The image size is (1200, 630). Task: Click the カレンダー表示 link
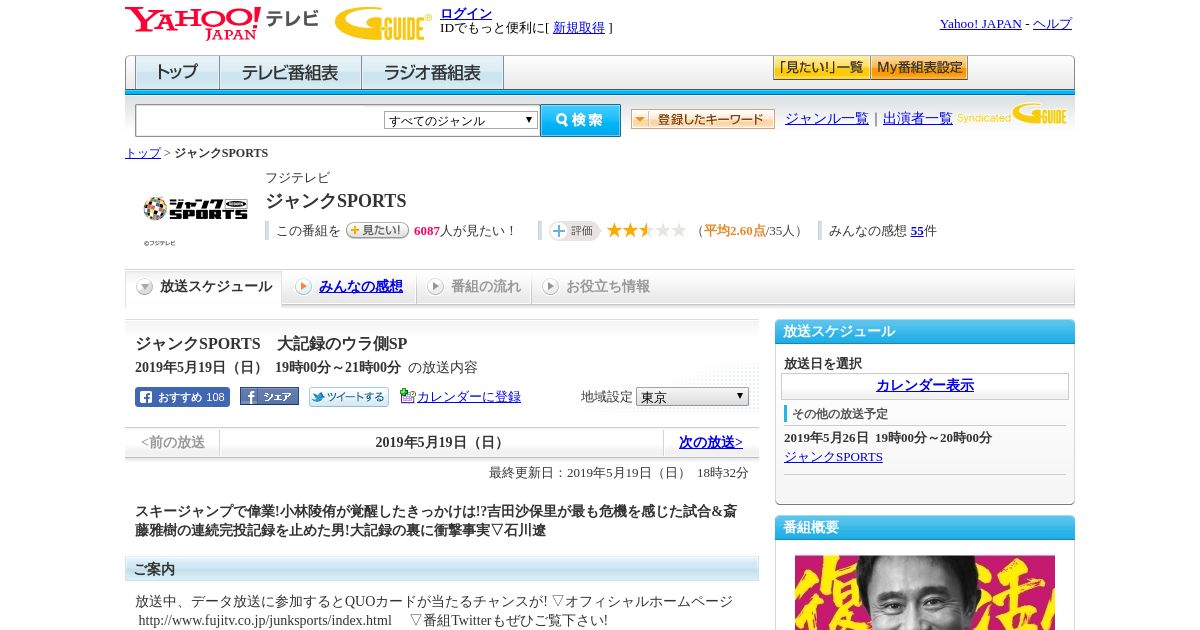925,385
